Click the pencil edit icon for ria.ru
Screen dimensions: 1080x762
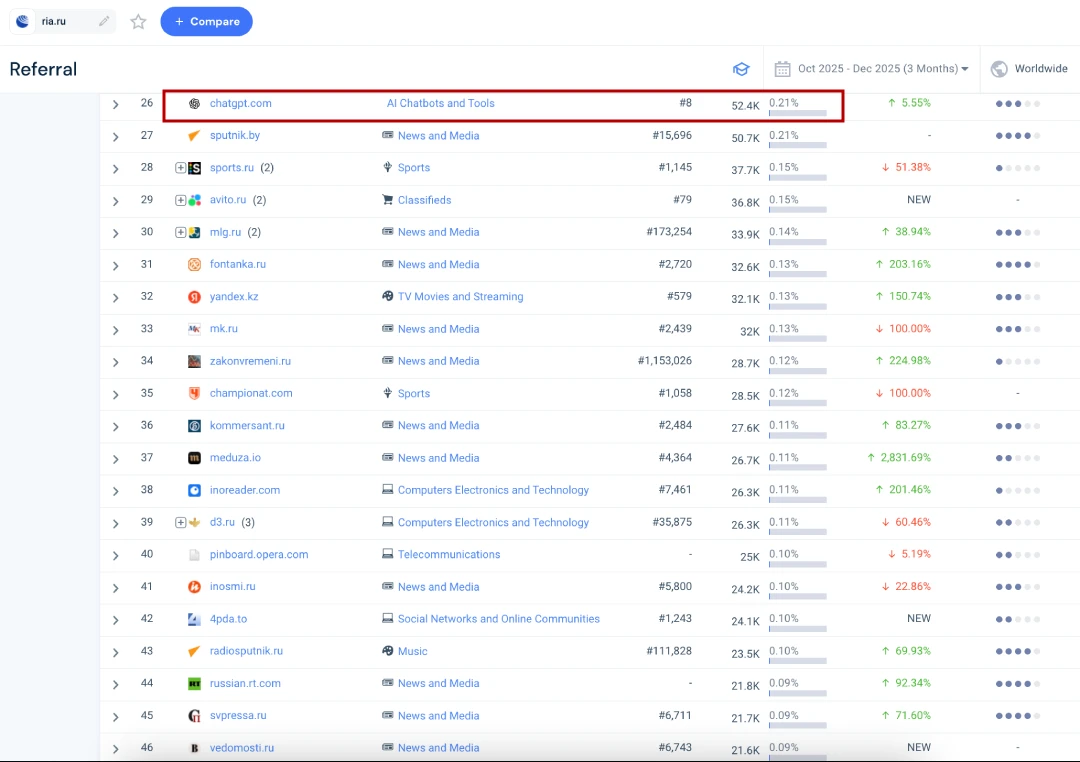coord(104,21)
